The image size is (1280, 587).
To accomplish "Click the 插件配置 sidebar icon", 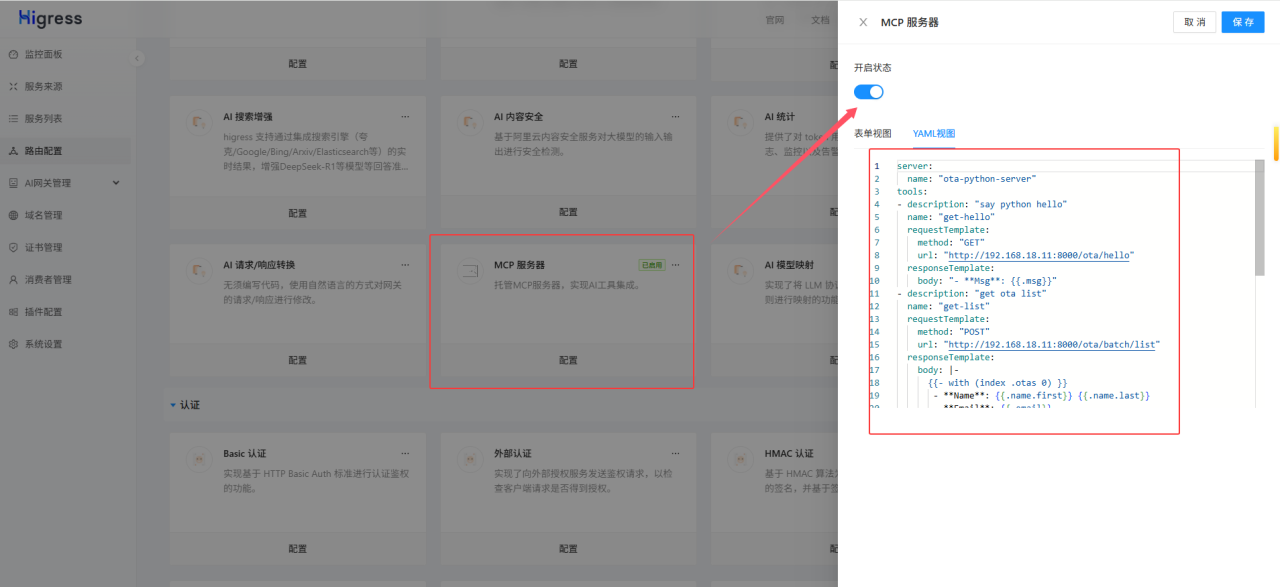I will 13,312.
